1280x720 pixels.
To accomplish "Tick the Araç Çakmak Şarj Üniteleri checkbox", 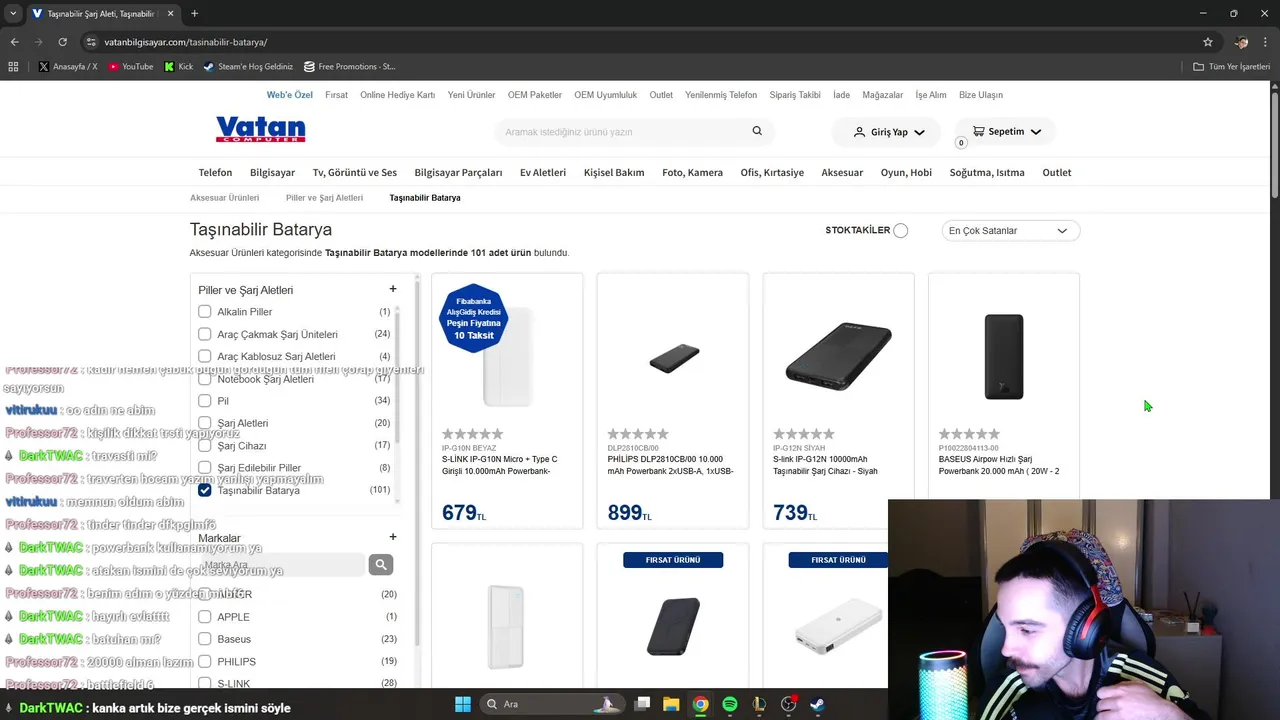I will pos(205,334).
